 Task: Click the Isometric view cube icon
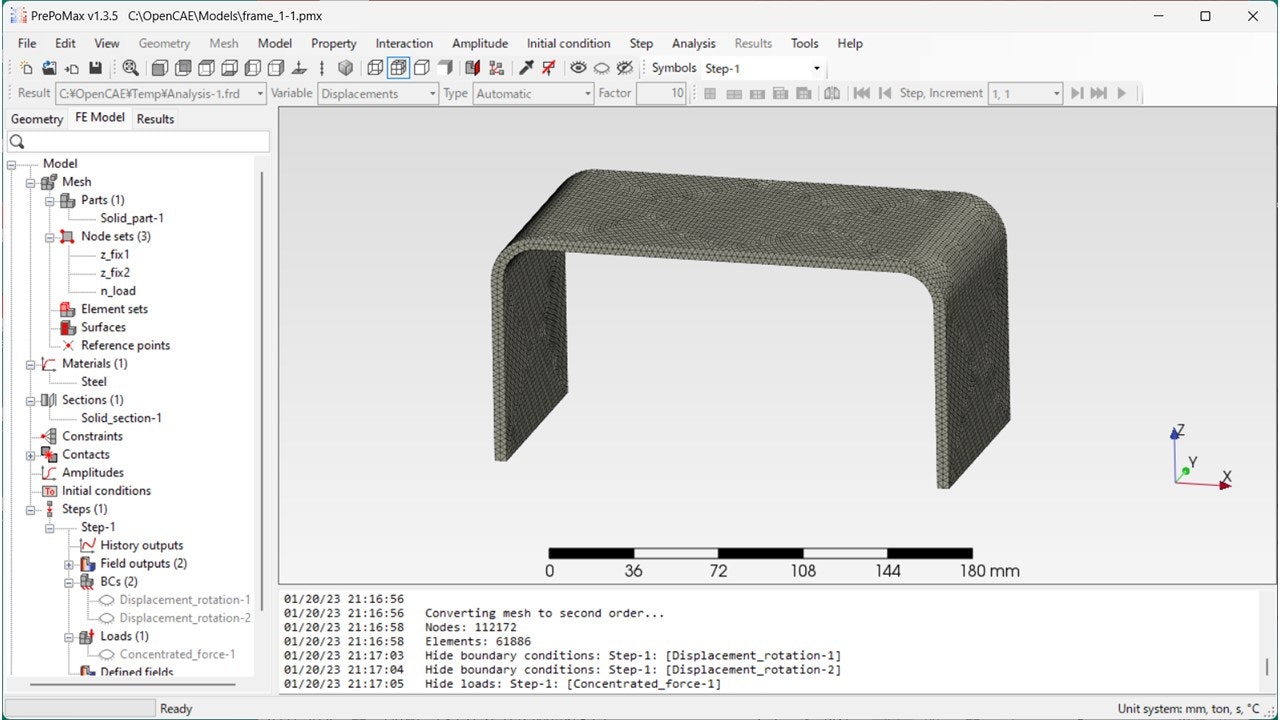click(x=345, y=68)
